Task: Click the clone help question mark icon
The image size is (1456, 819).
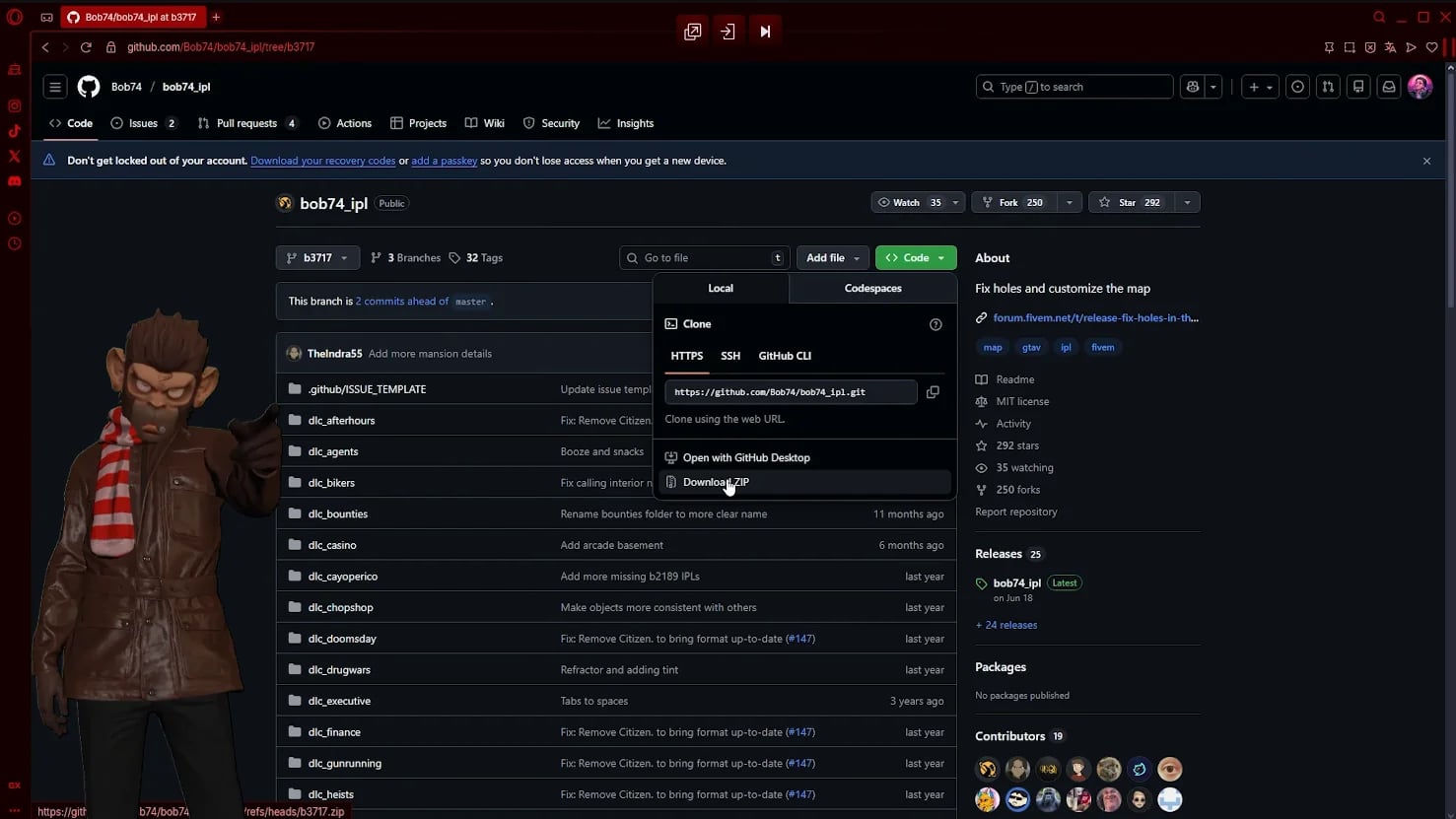Action: [x=936, y=324]
